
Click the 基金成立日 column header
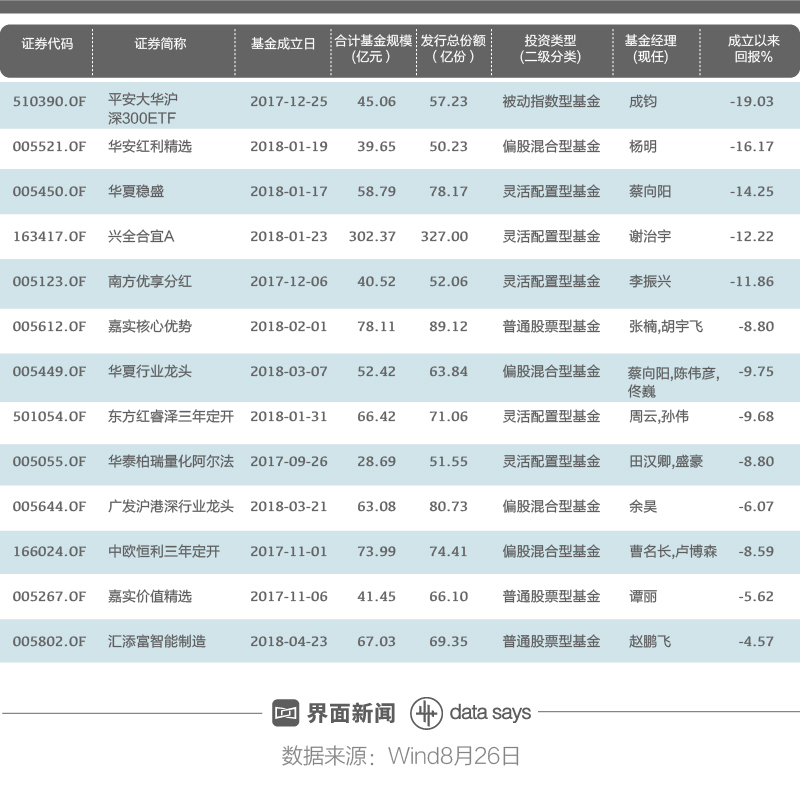283,44
